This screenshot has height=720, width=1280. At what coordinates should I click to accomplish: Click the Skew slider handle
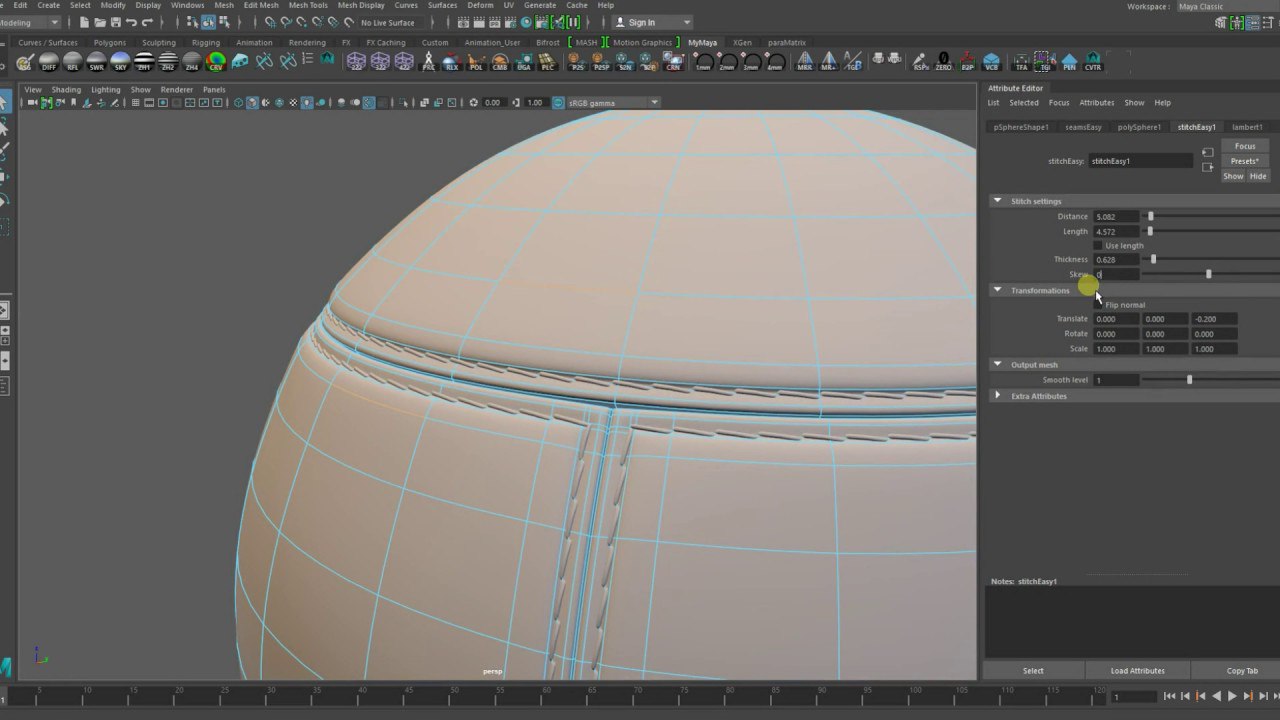click(x=1208, y=274)
